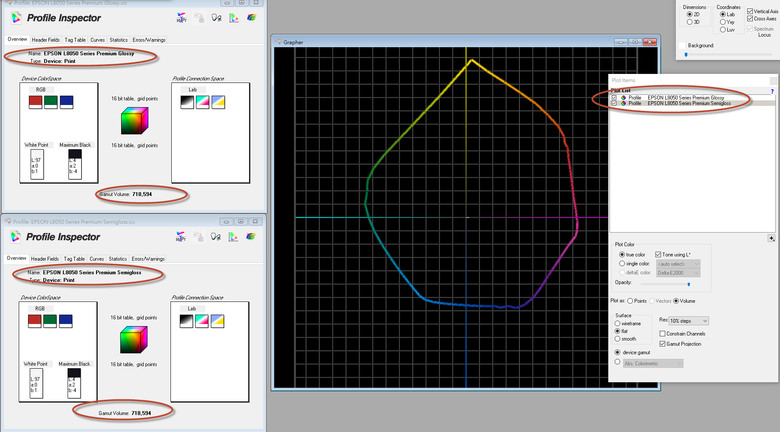Click the Profile Inspector logo in the Semigloss window
The width and height of the screenshot is (780, 432).
tap(16, 237)
